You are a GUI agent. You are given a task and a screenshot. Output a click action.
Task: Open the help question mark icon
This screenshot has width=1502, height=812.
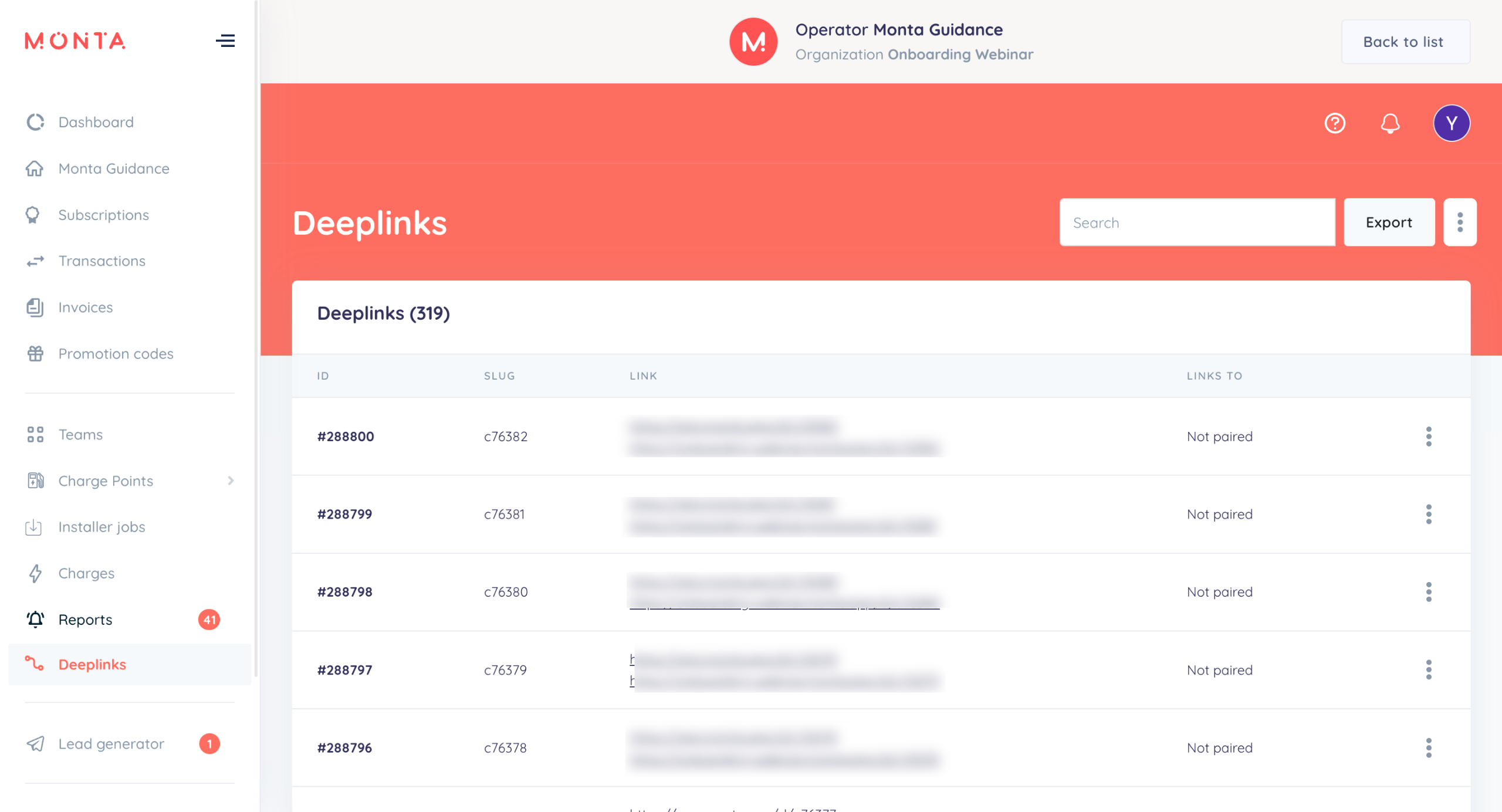point(1335,123)
